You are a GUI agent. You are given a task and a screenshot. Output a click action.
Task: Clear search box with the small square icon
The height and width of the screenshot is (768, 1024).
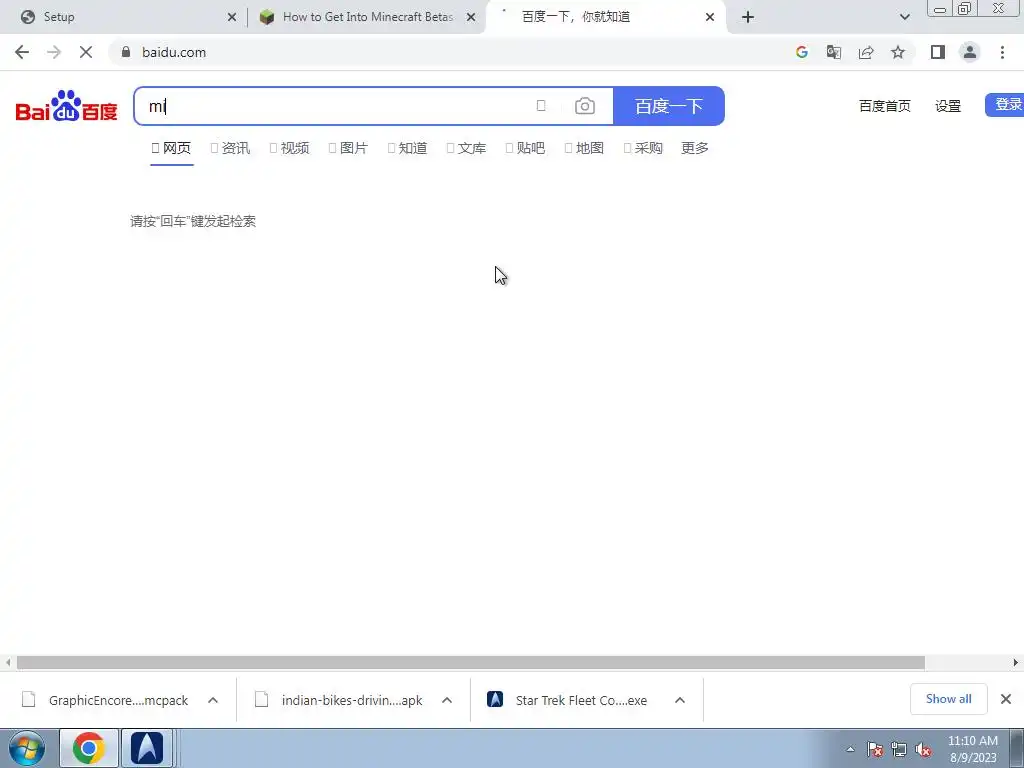541,106
